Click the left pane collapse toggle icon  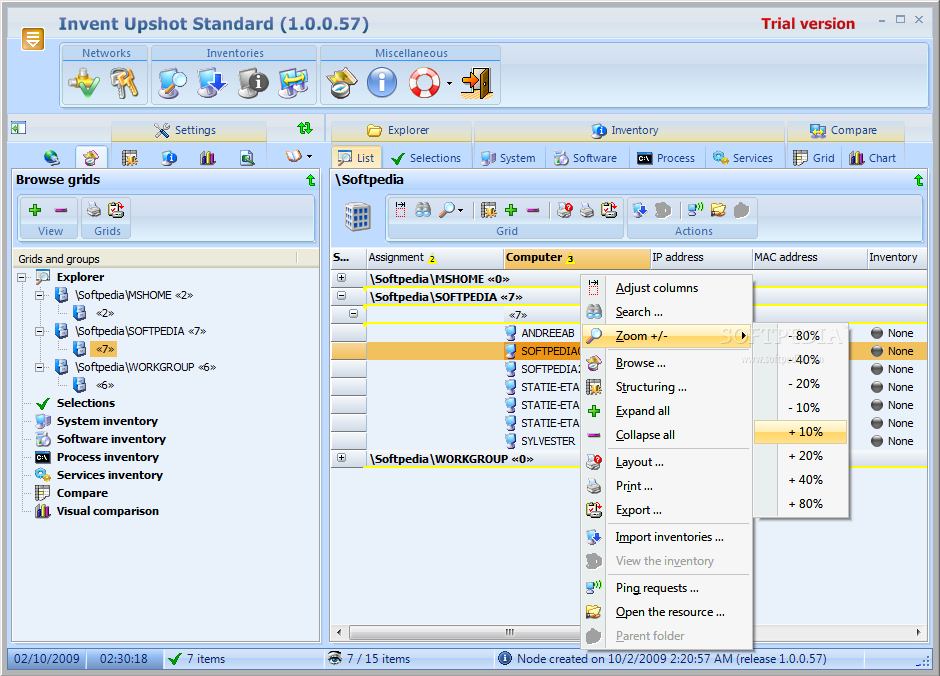[19, 128]
